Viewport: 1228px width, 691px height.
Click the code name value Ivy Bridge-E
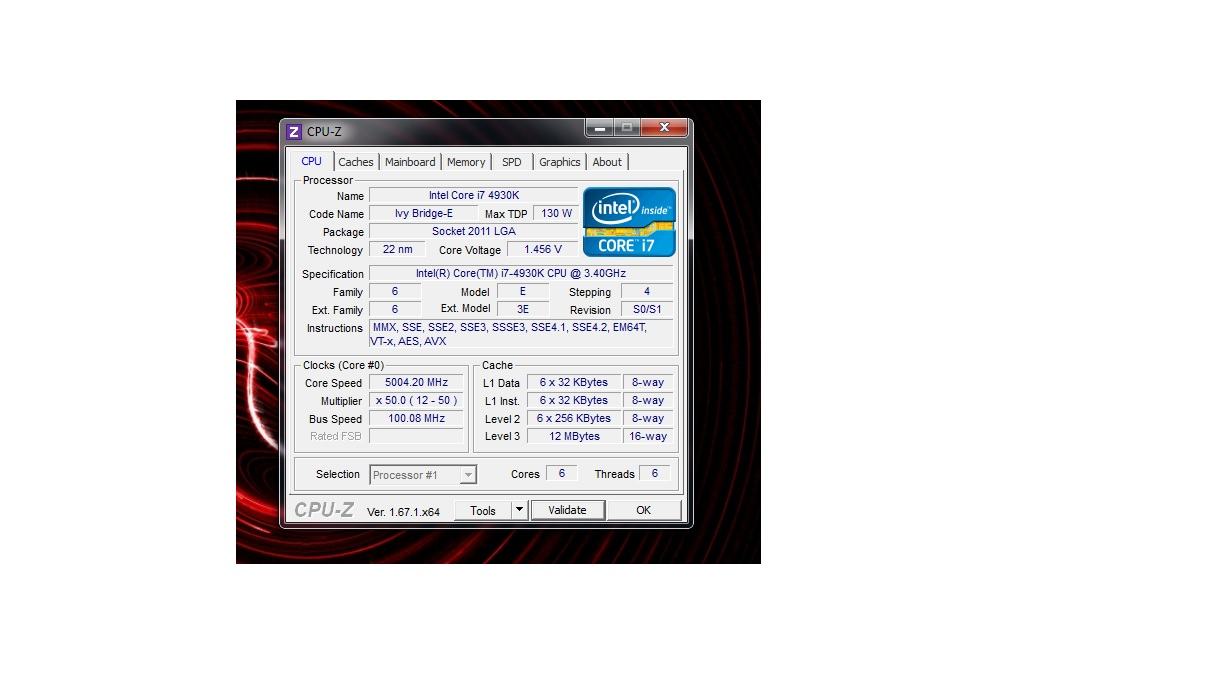tap(423, 214)
